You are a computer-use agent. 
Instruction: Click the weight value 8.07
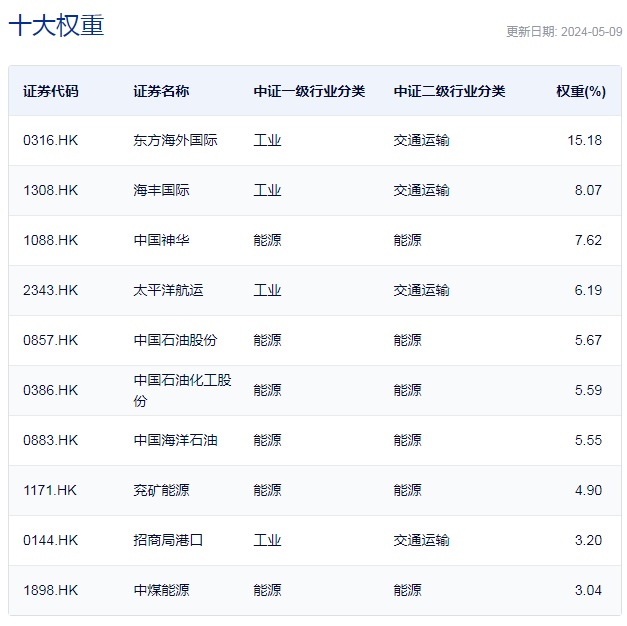[588, 190]
